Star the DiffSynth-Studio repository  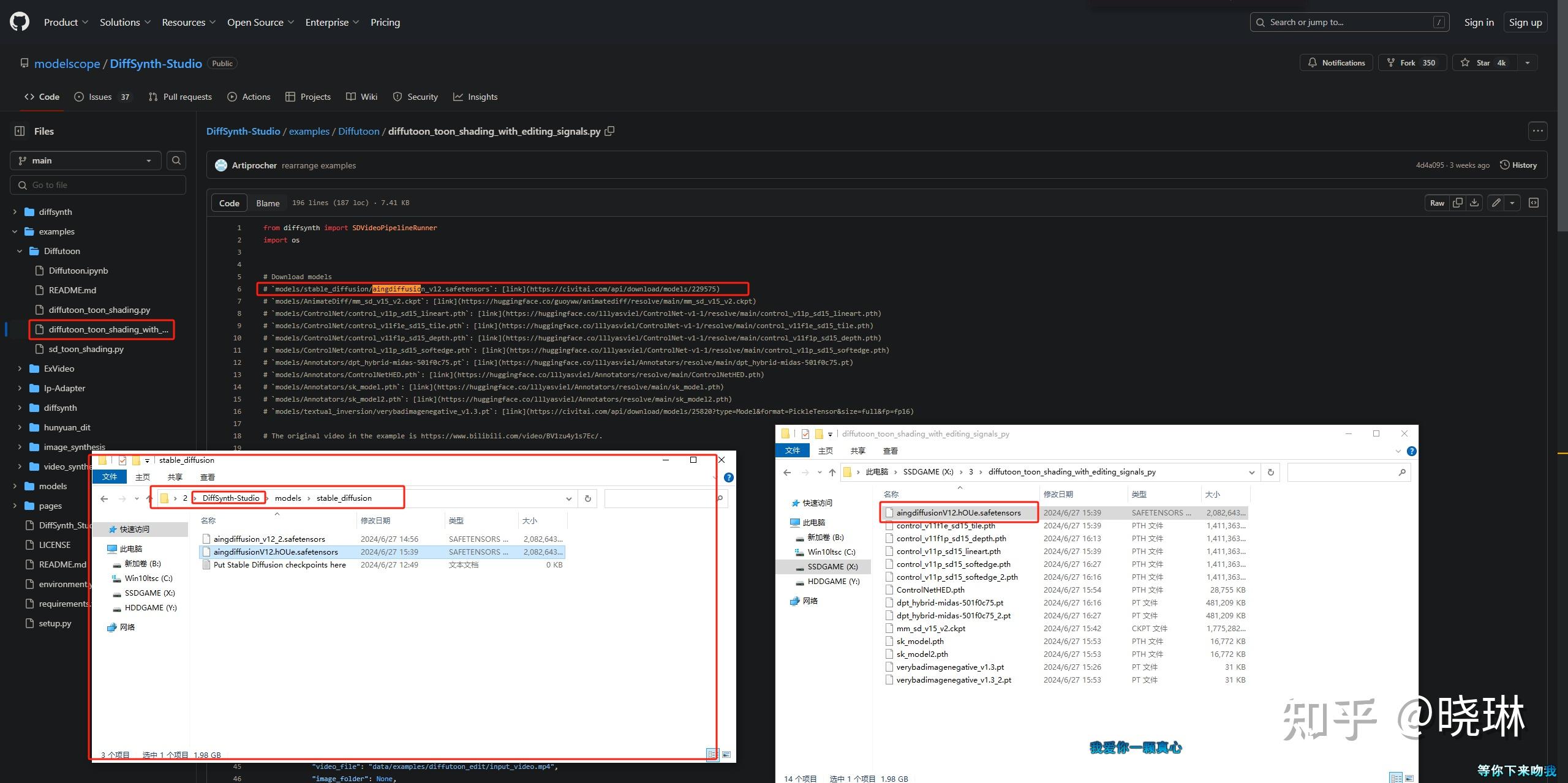[1485, 62]
